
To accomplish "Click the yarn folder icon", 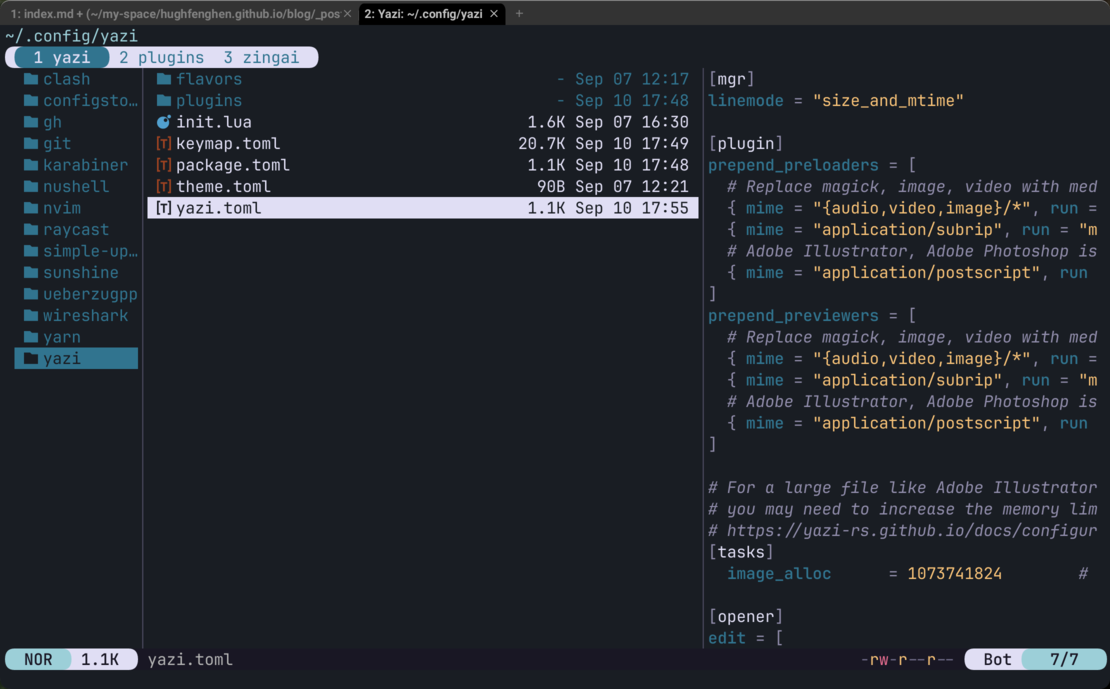I will click(30, 336).
